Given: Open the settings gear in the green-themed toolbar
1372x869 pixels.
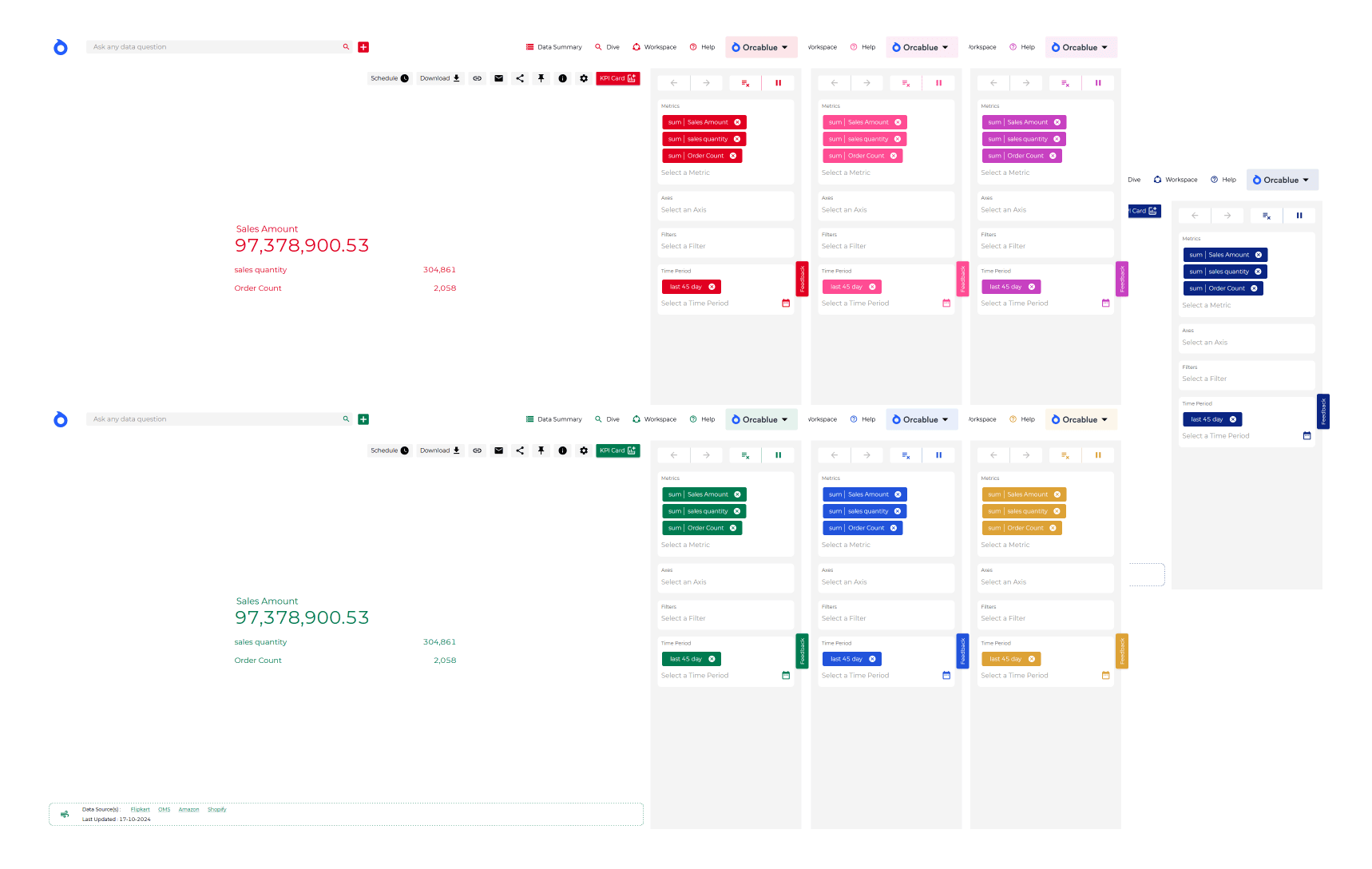Looking at the screenshot, I should (584, 450).
